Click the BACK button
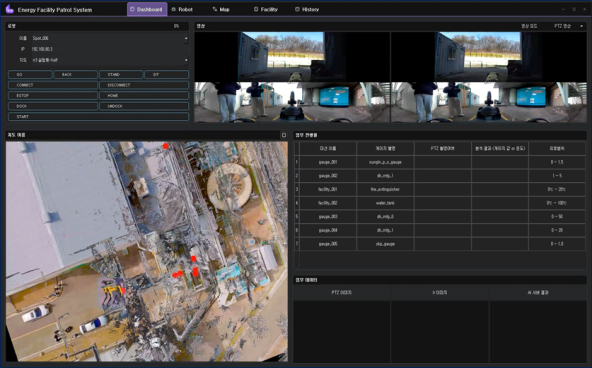The image size is (592, 368). pyautogui.click(x=76, y=74)
